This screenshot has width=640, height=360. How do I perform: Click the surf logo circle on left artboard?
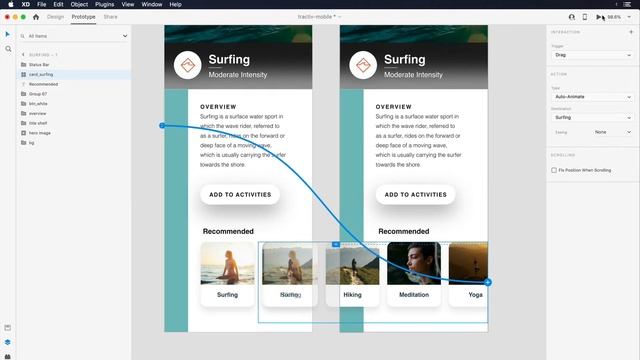[x=187, y=65]
